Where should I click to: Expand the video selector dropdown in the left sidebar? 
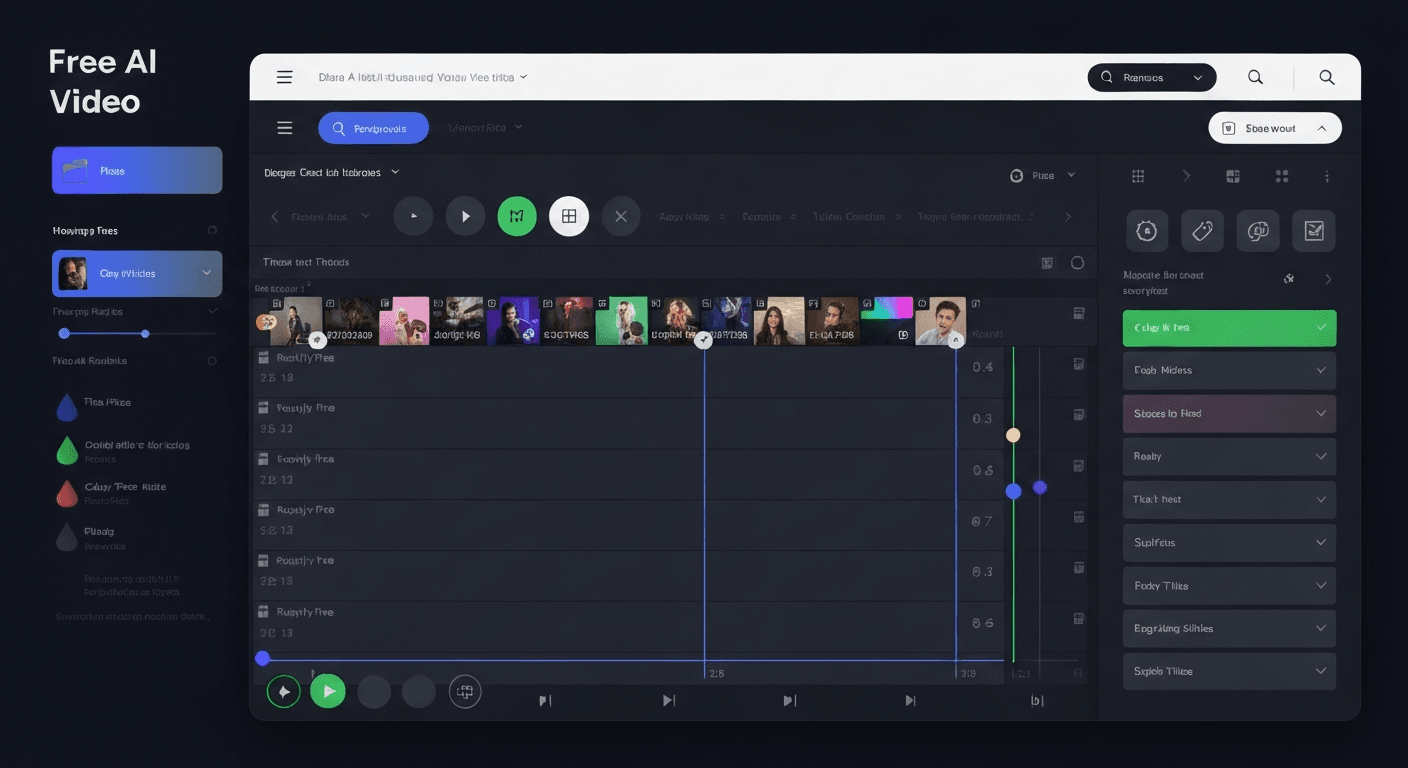click(x=207, y=273)
